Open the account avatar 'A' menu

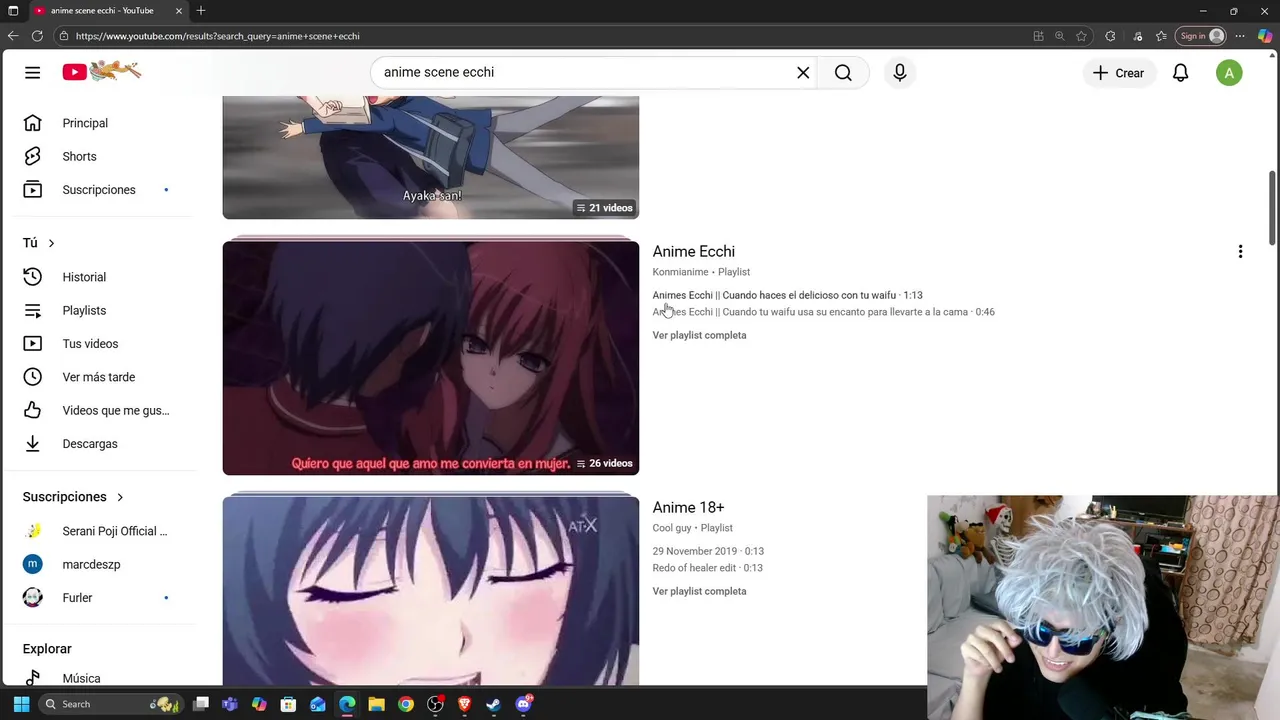pyautogui.click(x=1229, y=73)
